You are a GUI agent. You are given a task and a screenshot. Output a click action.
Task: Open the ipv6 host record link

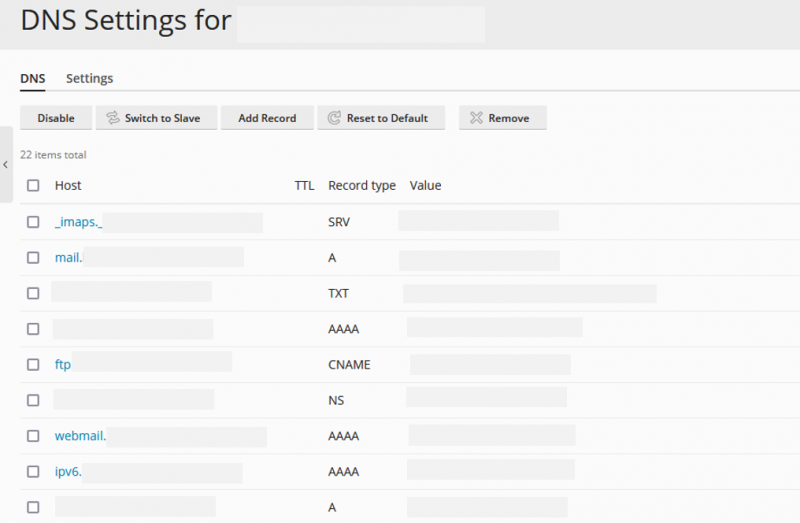click(68, 471)
